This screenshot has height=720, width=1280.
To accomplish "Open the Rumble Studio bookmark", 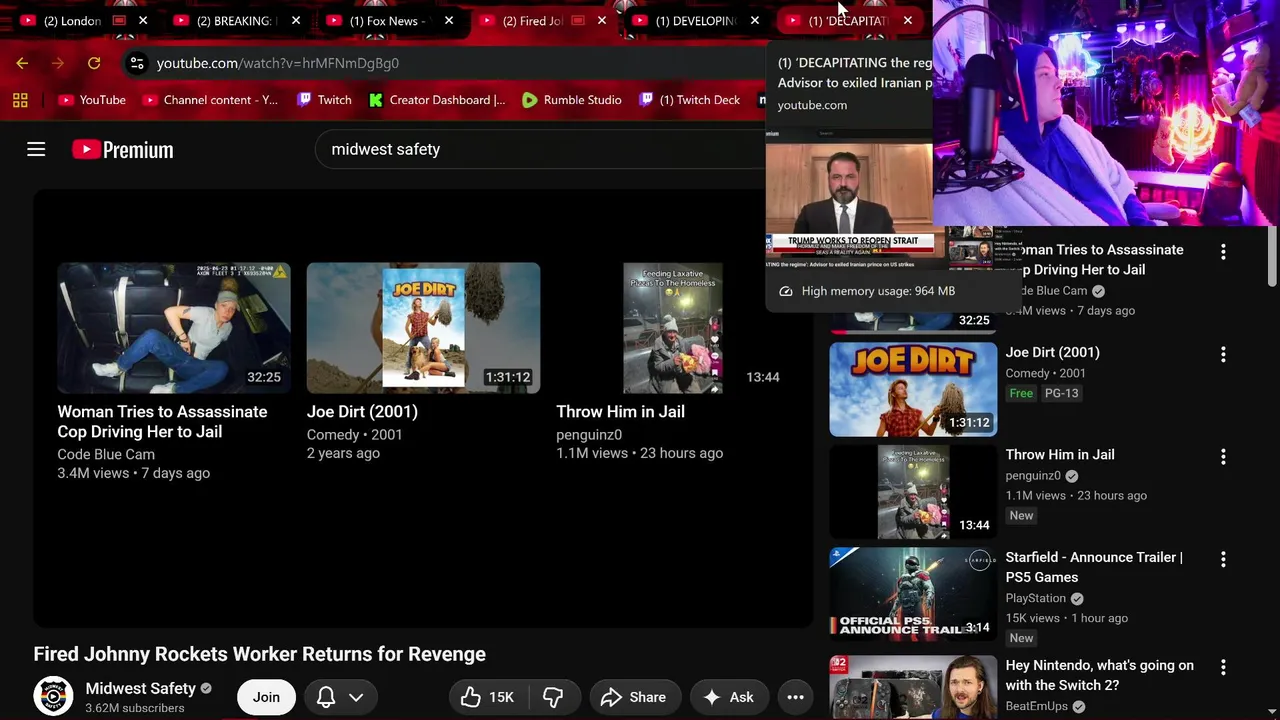I will coord(572,100).
